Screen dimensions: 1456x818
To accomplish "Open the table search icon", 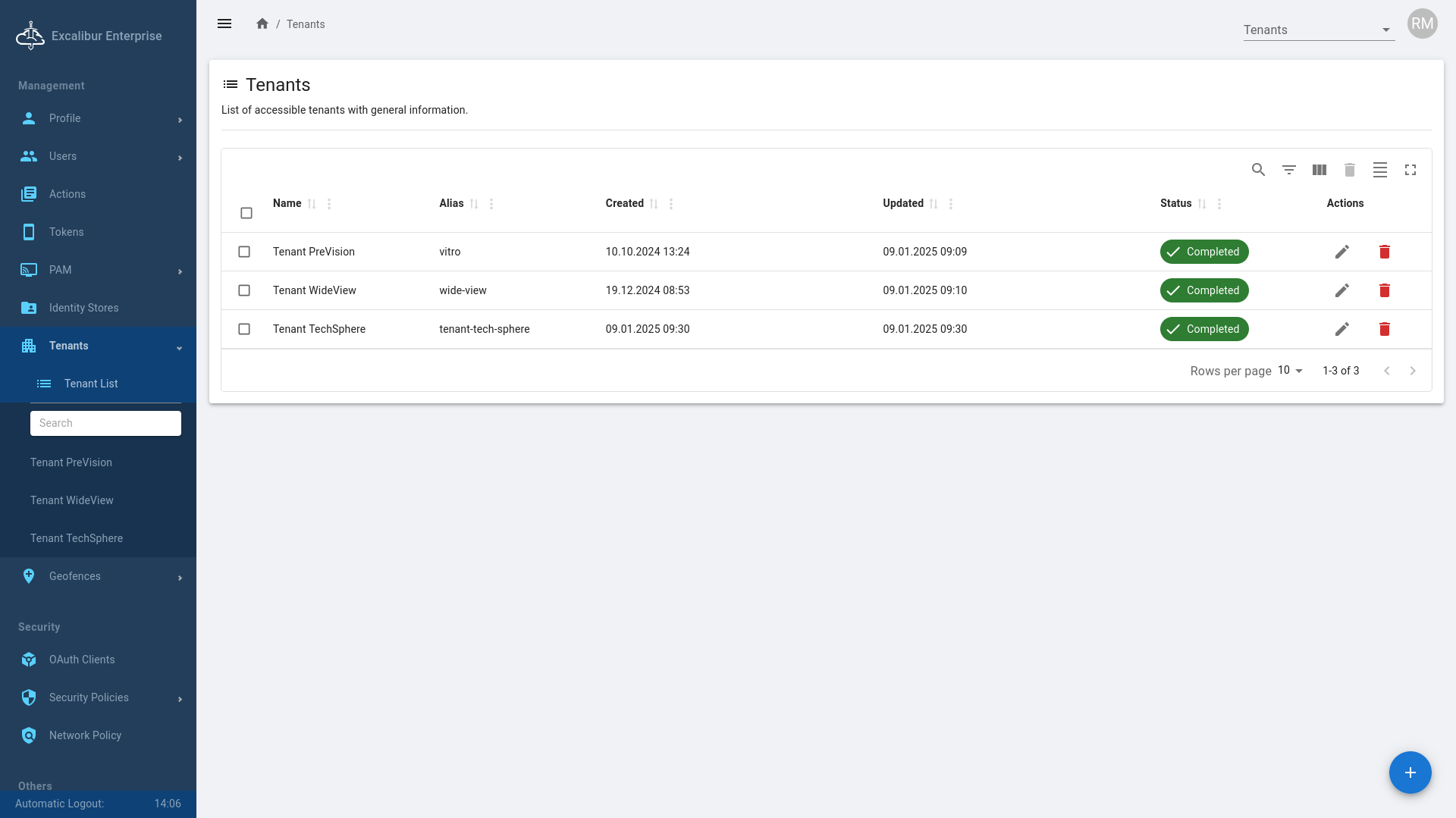I will click(1258, 170).
